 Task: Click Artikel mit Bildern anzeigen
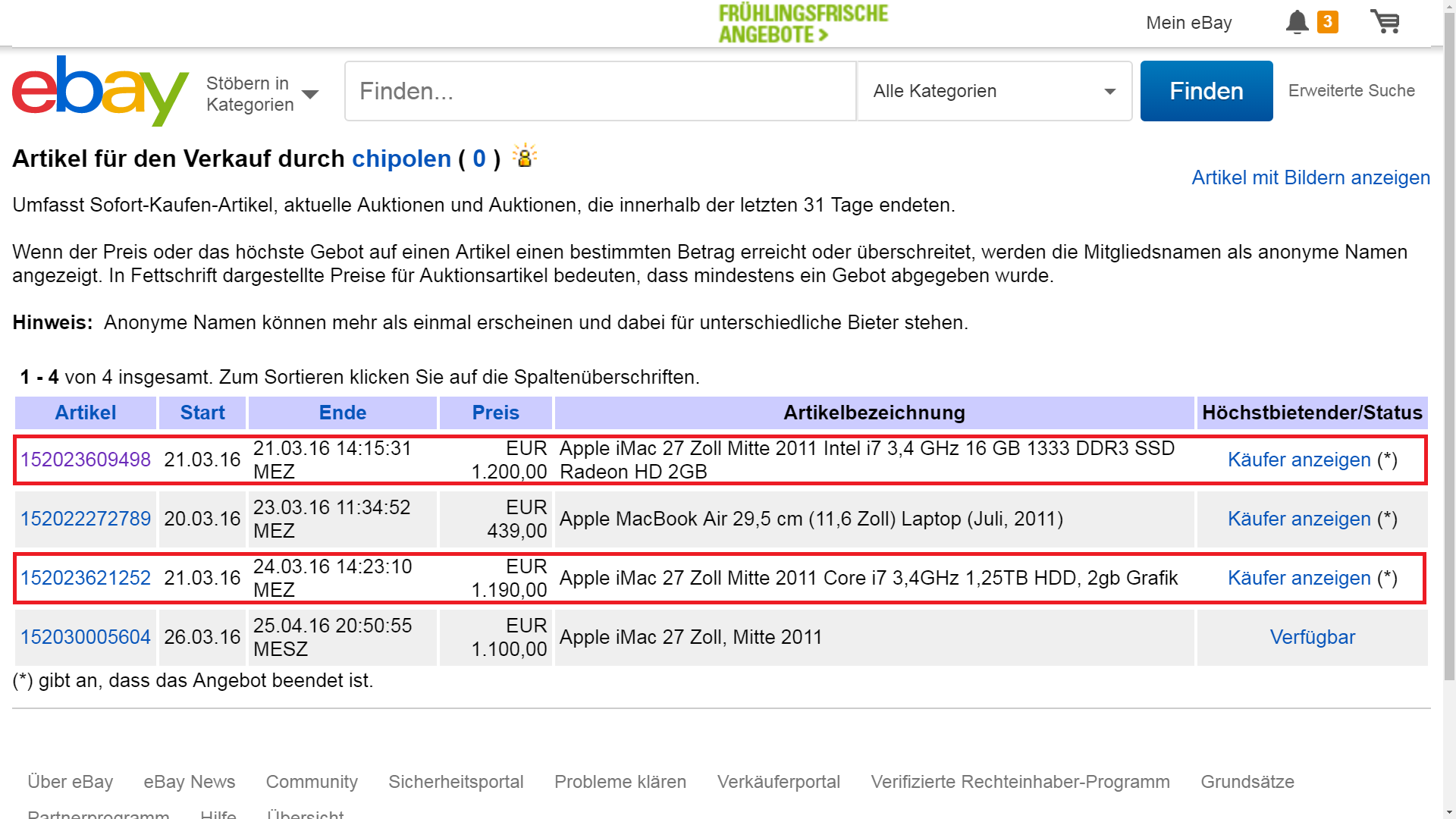[x=1310, y=177]
